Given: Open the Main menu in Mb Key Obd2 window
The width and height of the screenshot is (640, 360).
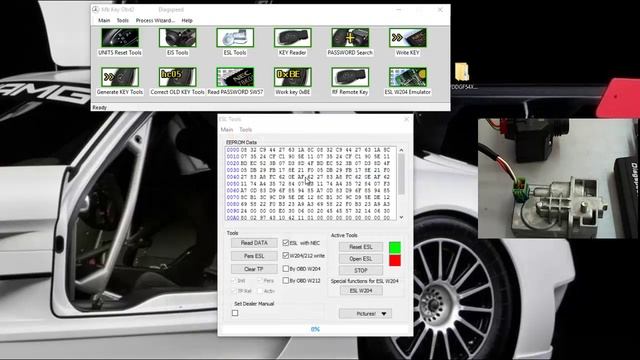Looking at the screenshot, I should click(104, 20).
